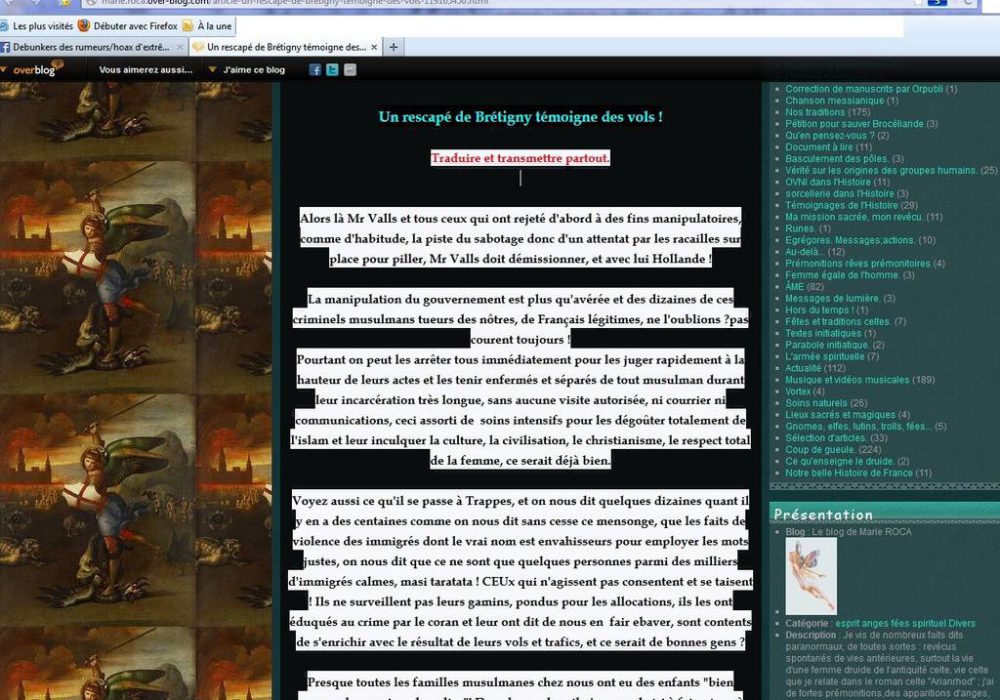Open the 'Textes initiatiques' category
Screen dimensions: 1000x700
pos(823,333)
